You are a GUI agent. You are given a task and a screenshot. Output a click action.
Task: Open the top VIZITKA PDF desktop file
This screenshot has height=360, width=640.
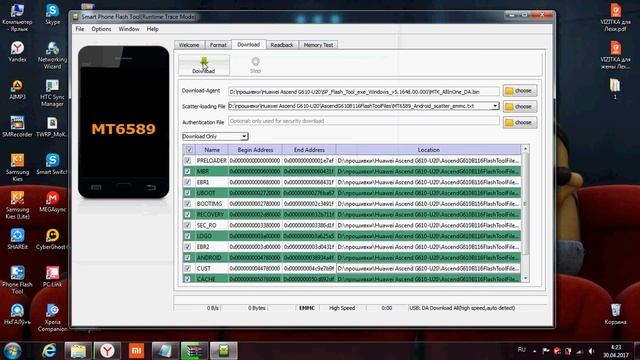click(616, 18)
